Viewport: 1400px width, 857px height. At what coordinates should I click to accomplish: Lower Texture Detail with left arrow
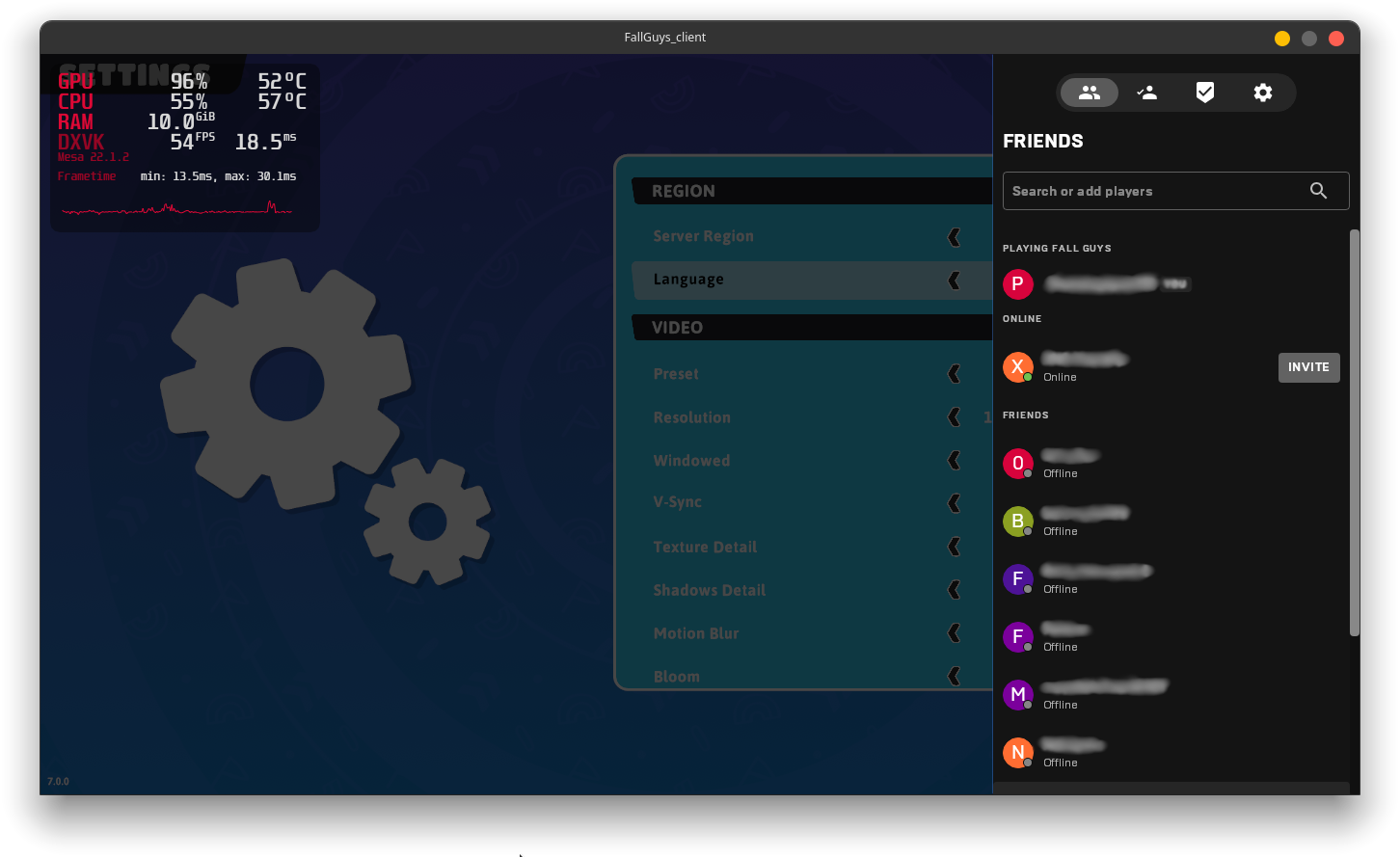(954, 547)
